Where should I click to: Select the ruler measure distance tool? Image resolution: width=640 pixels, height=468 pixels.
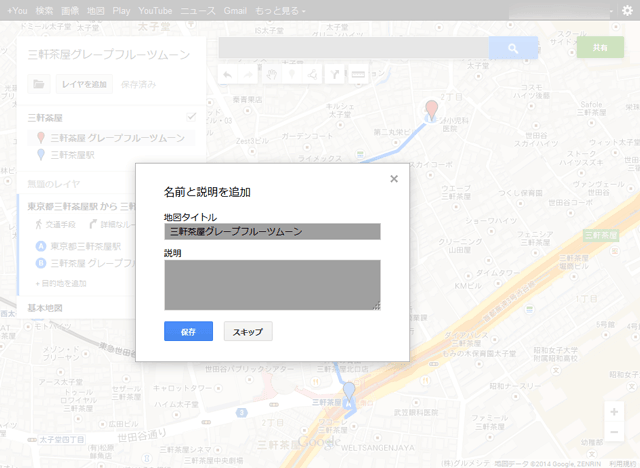358,75
